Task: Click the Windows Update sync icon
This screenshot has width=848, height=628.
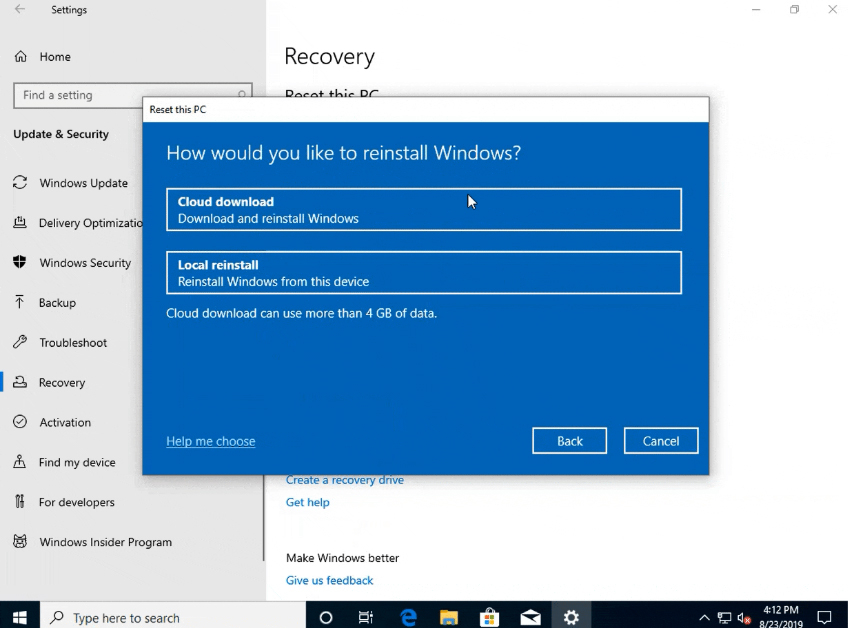Action: 20,183
